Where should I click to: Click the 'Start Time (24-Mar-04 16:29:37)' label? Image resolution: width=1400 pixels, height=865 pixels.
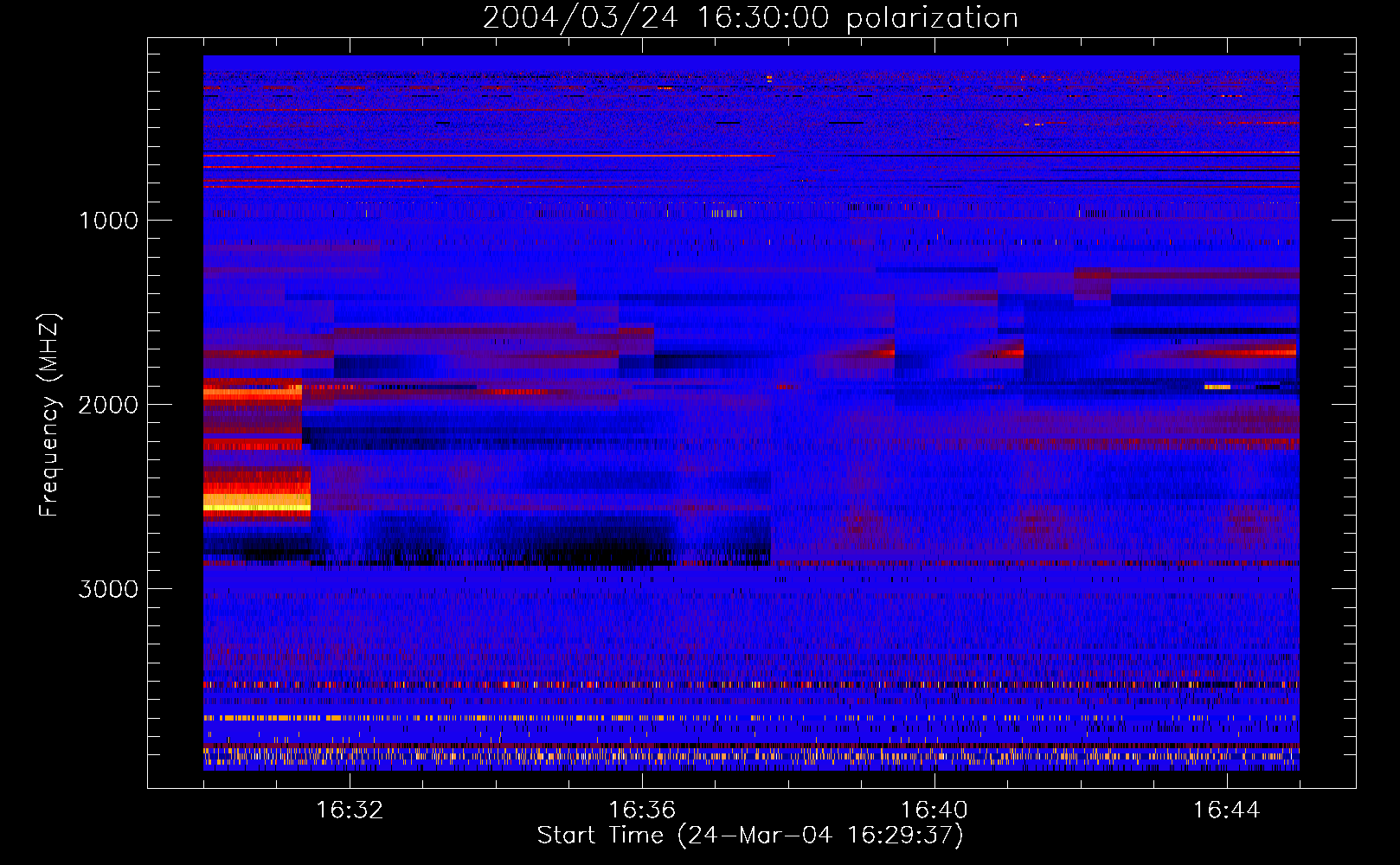tap(750, 836)
